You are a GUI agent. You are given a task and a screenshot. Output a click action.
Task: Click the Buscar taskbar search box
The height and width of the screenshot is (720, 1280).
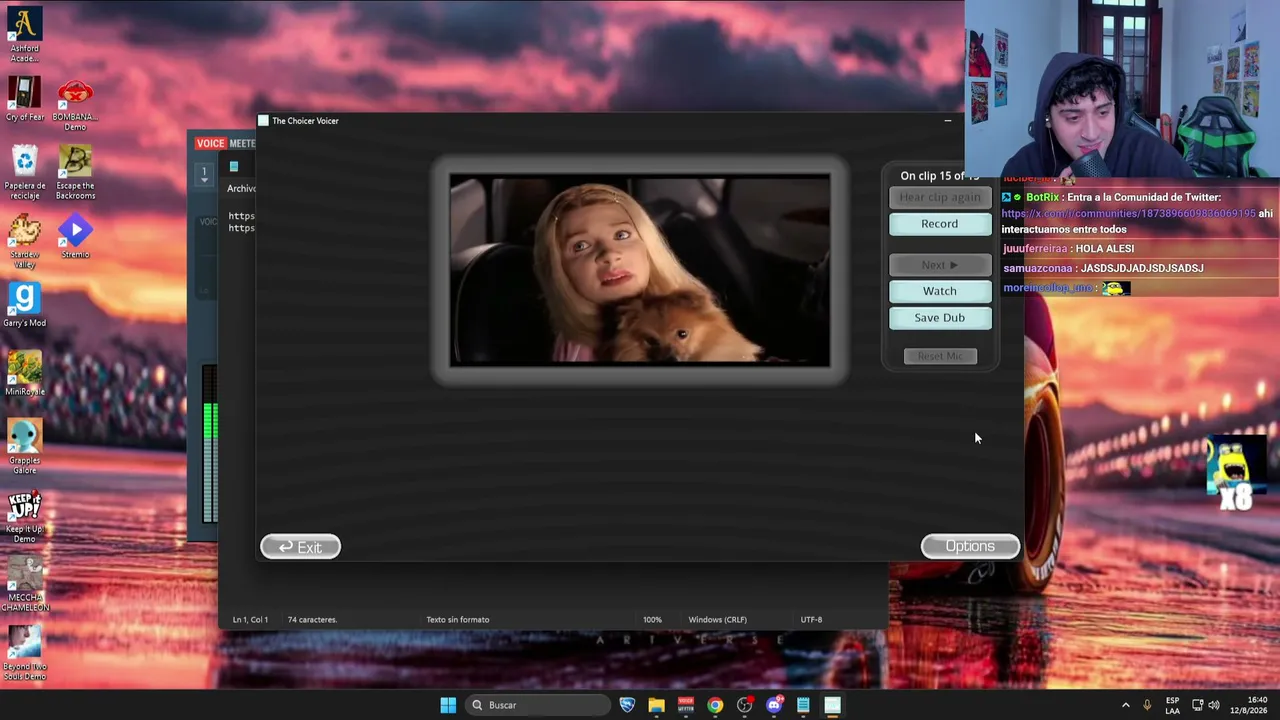coord(539,705)
